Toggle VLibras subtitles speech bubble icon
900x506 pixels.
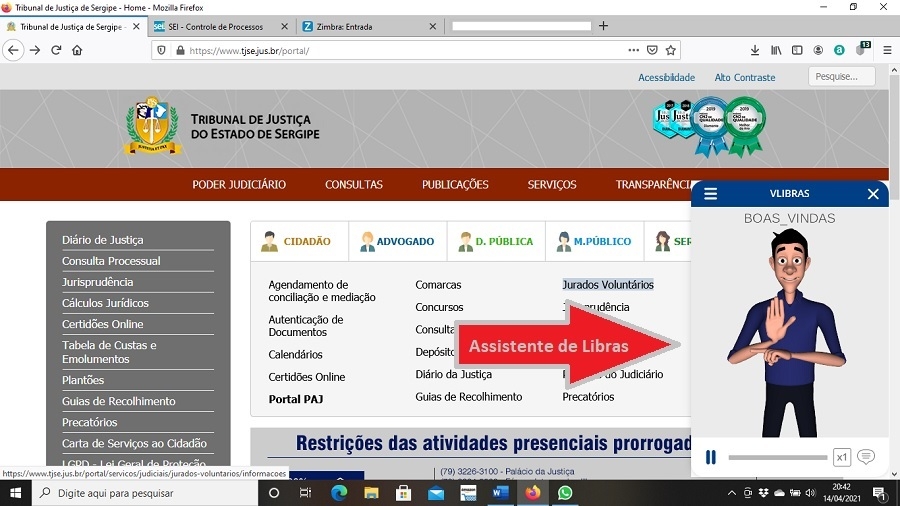(x=866, y=457)
